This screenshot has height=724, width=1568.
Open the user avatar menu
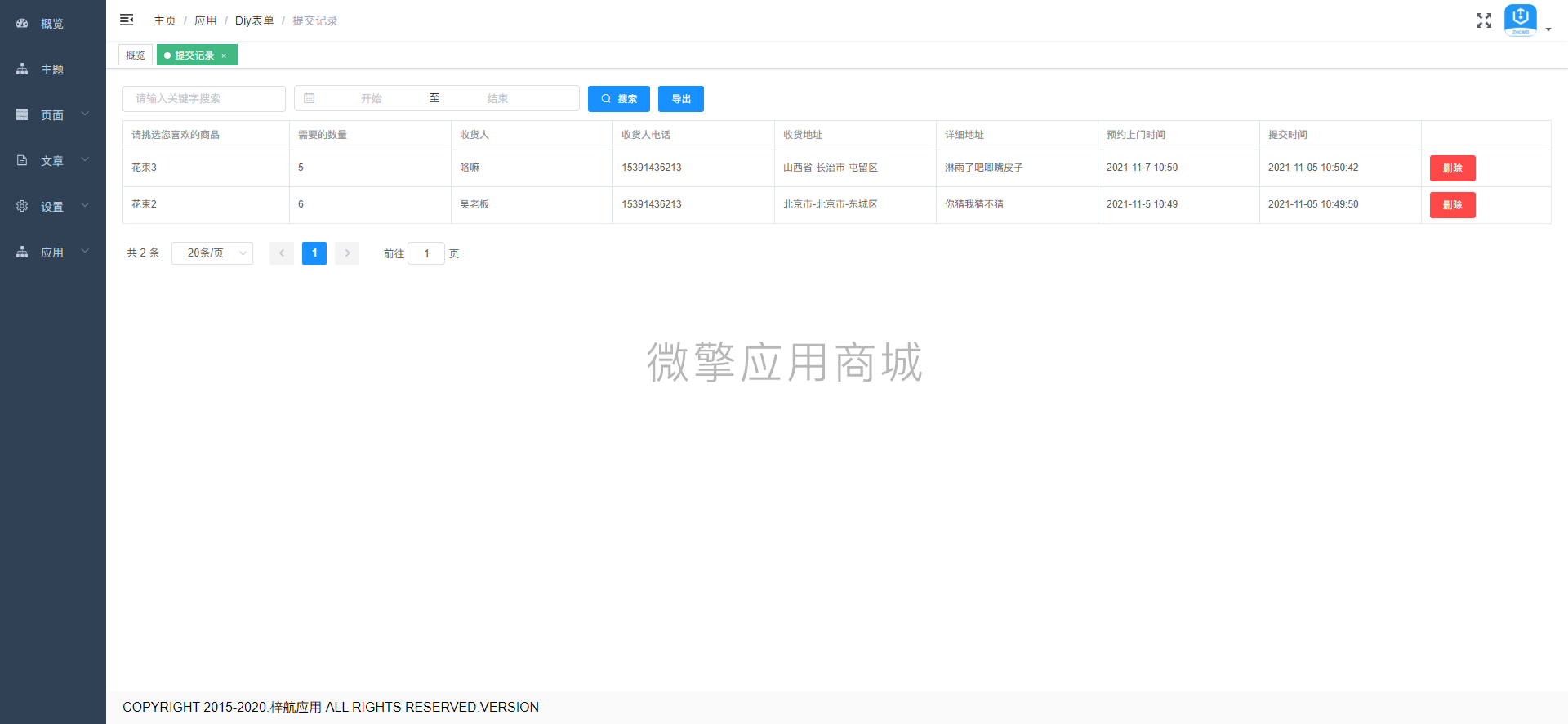tap(1520, 20)
